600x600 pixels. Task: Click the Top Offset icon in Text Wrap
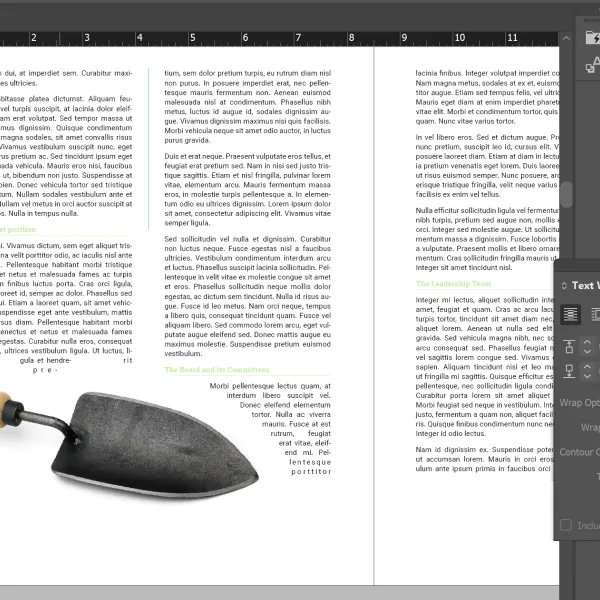point(569,347)
